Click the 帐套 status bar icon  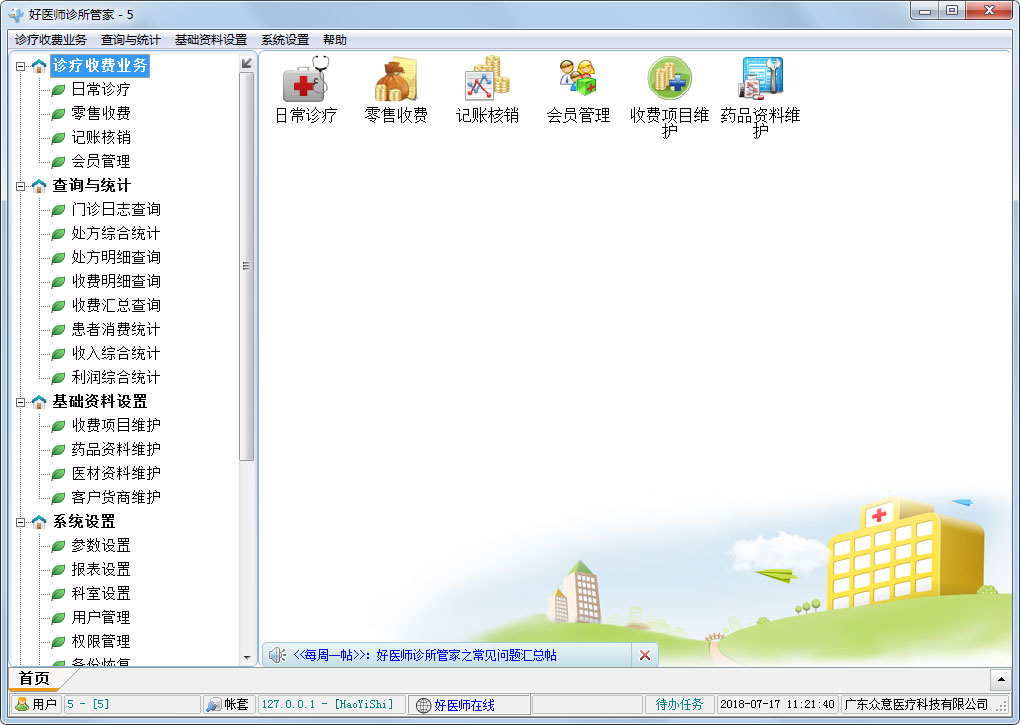[x=213, y=704]
